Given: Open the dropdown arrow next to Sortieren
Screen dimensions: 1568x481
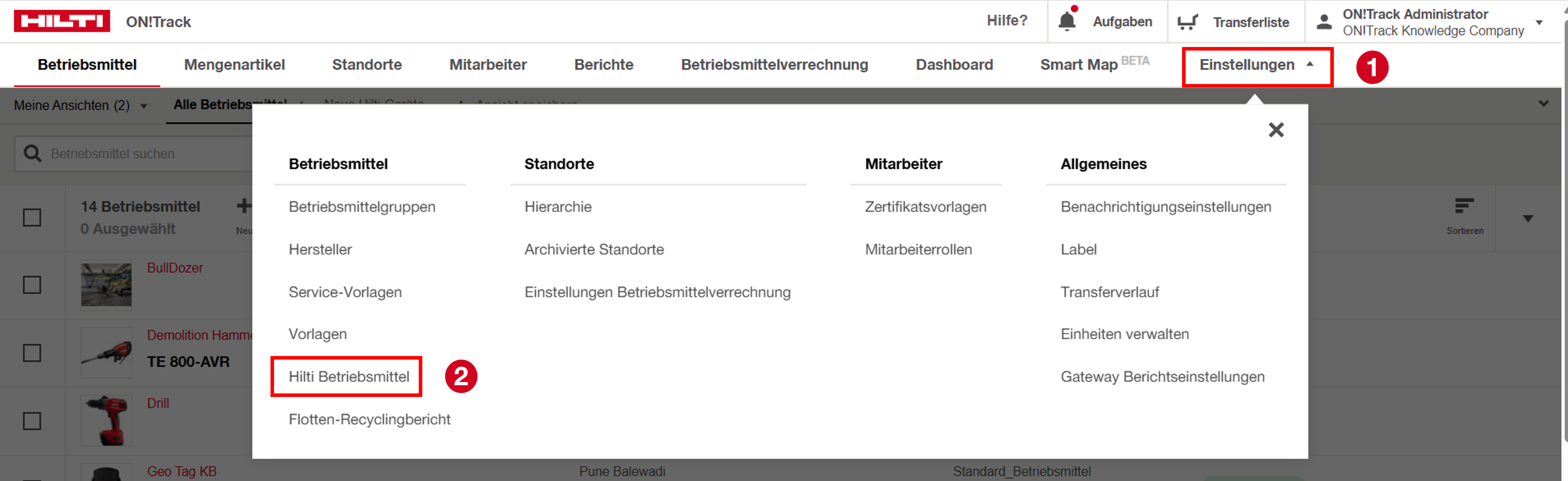Looking at the screenshot, I should (x=1528, y=218).
